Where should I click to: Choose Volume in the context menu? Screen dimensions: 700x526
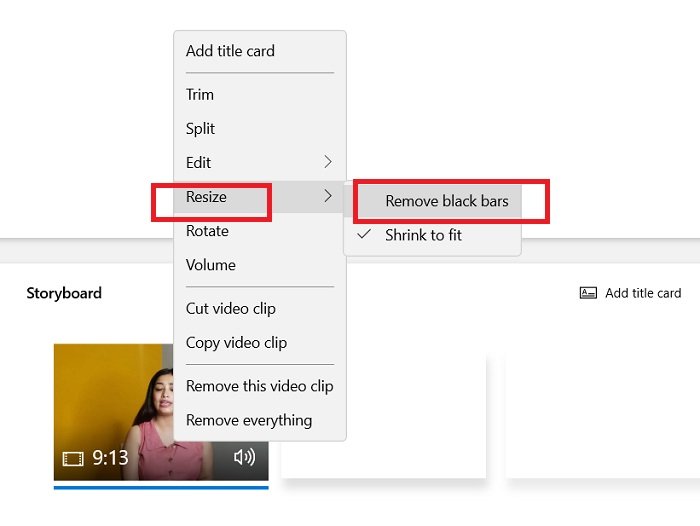click(x=259, y=265)
